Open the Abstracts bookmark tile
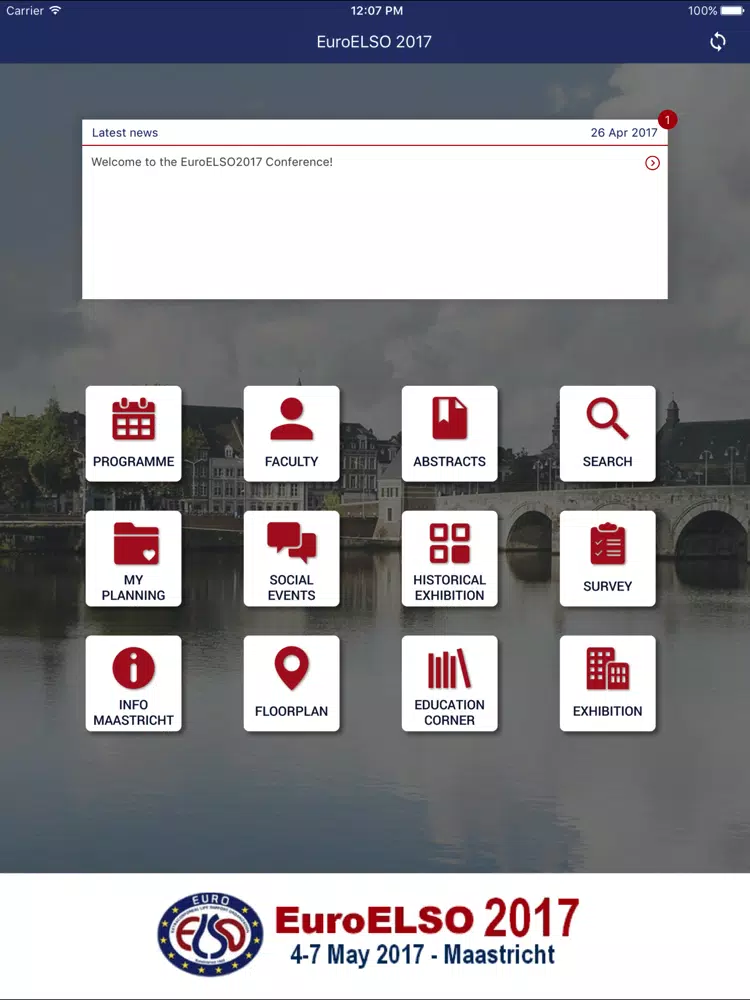750x1000 pixels. [450, 434]
